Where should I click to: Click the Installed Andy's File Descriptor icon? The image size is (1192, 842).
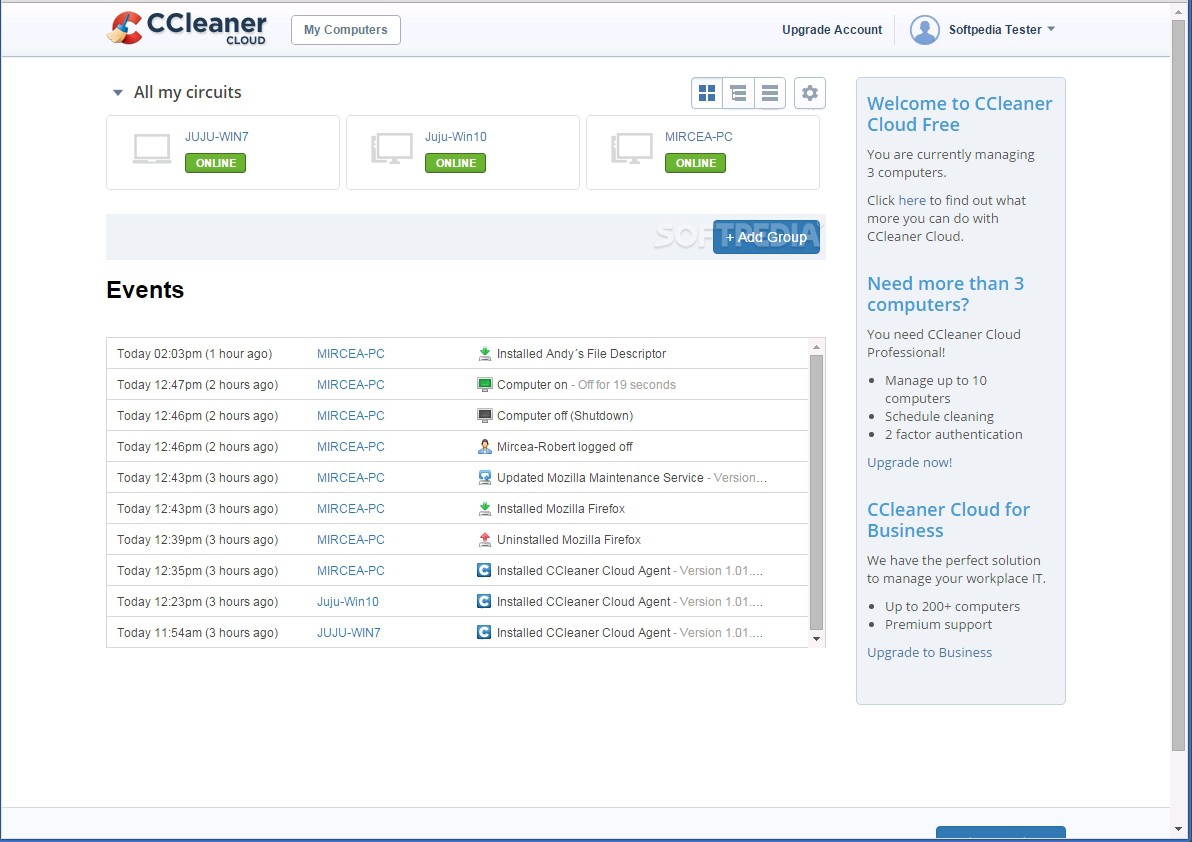tap(484, 353)
